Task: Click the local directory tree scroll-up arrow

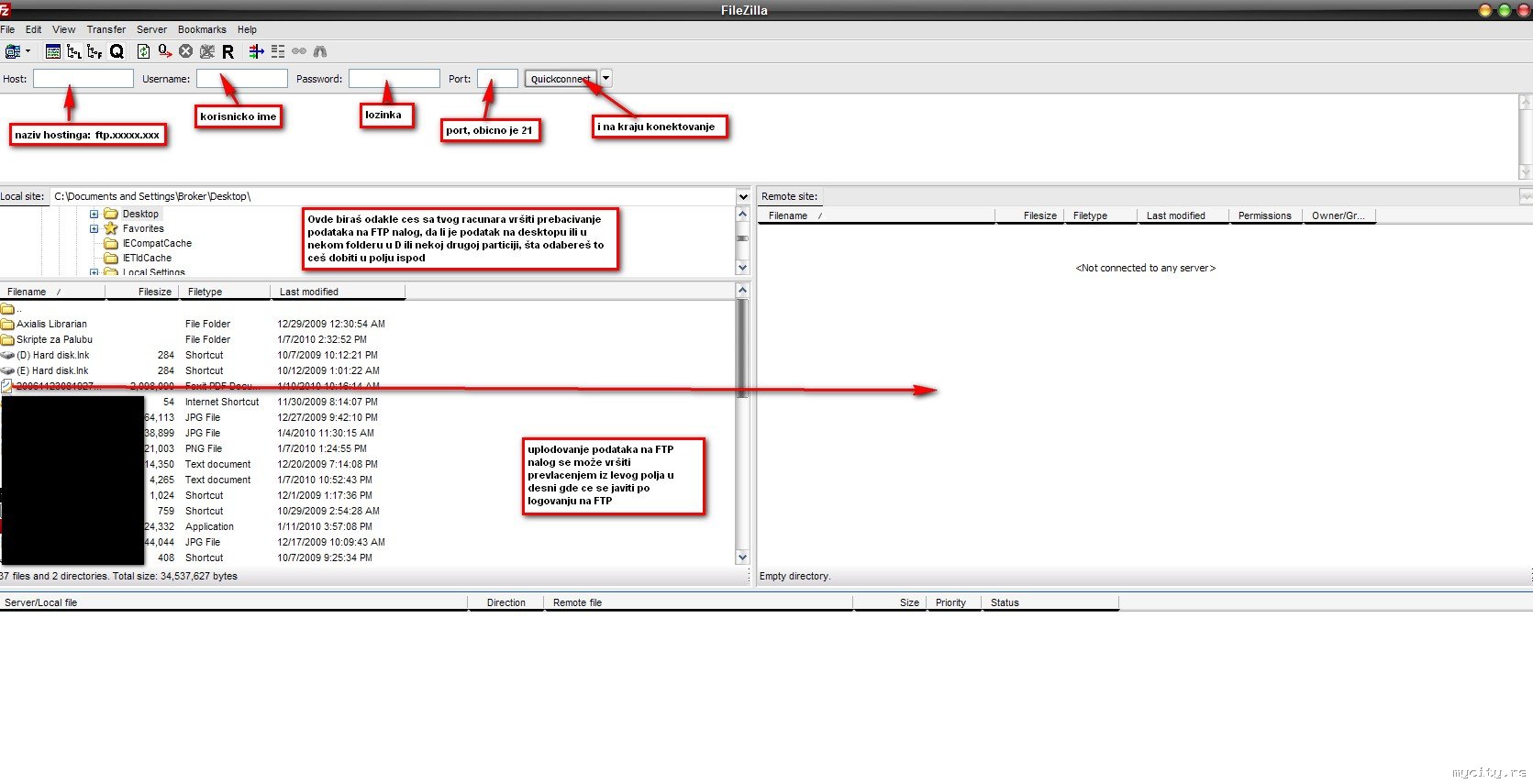Action: (x=742, y=214)
